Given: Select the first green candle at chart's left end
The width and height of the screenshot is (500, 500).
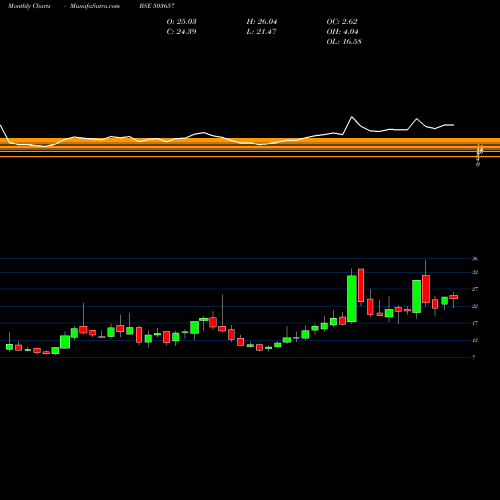Looking at the screenshot, I should click(x=9, y=347).
